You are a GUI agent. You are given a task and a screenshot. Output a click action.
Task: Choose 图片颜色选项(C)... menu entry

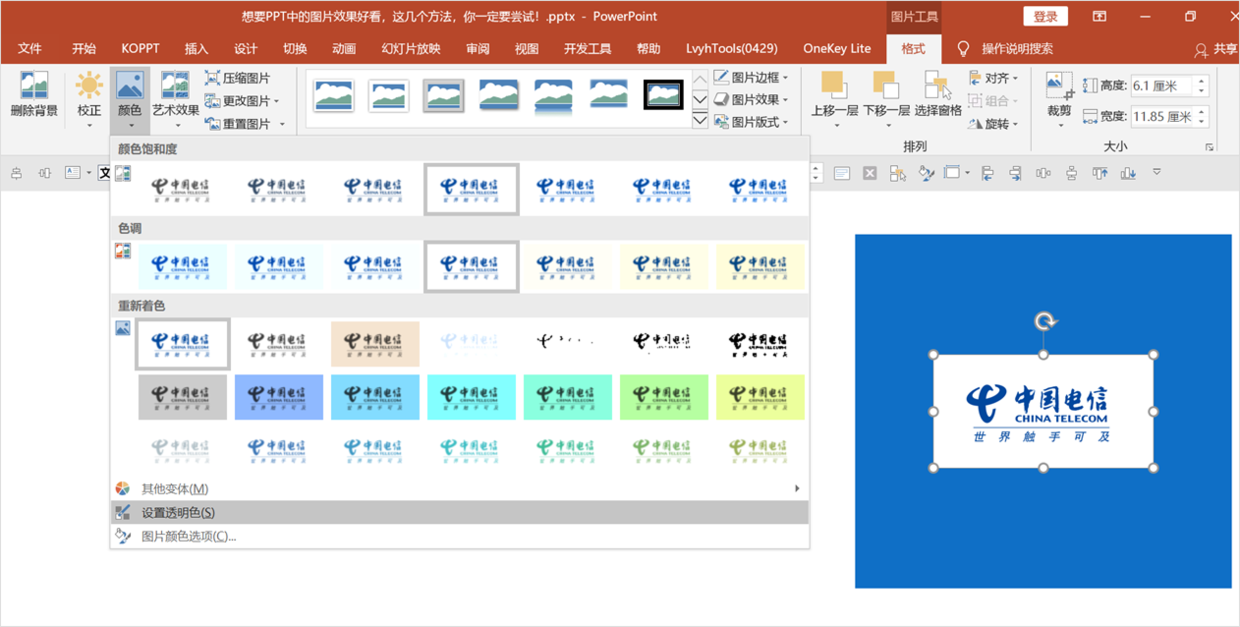(x=459, y=537)
